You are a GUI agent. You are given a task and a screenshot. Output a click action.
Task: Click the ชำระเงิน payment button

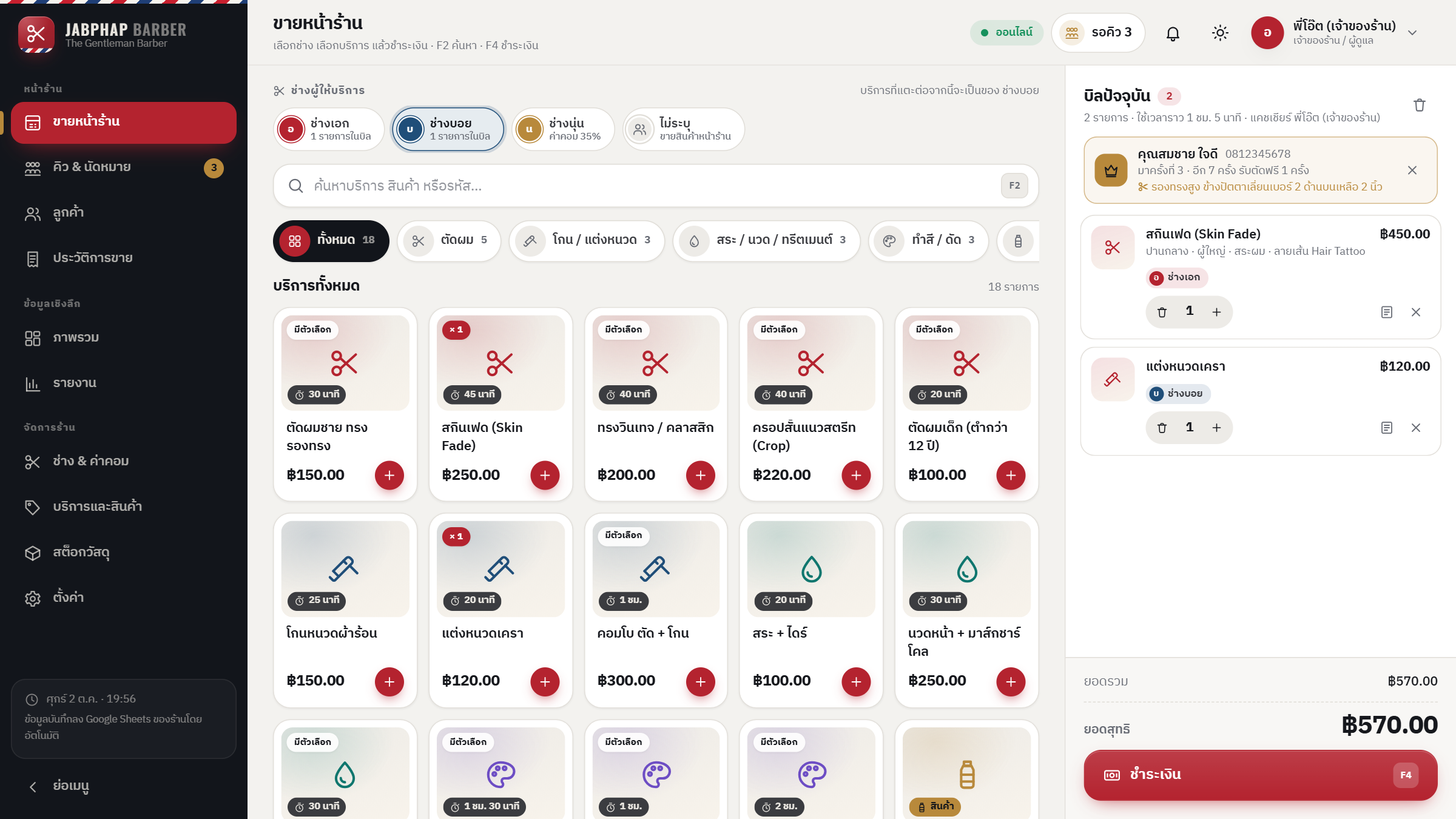pyautogui.click(x=1260, y=775)
